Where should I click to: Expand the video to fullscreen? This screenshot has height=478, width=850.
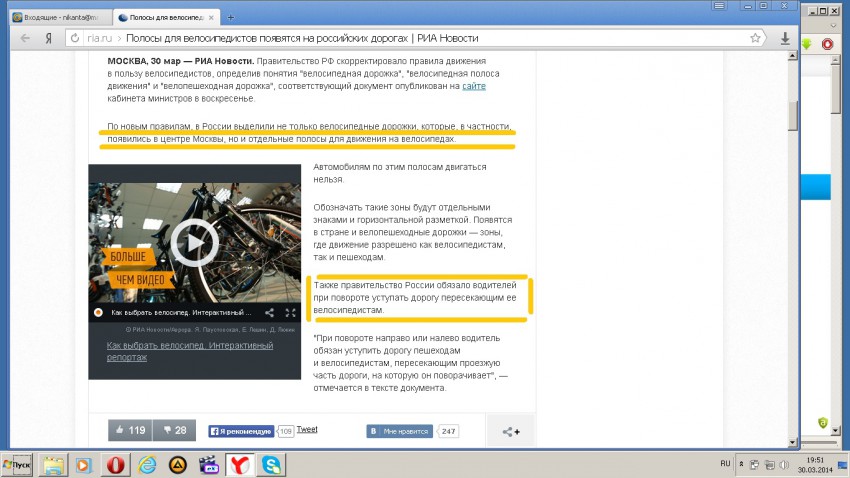pyautogui.click(x=289, y=313)
